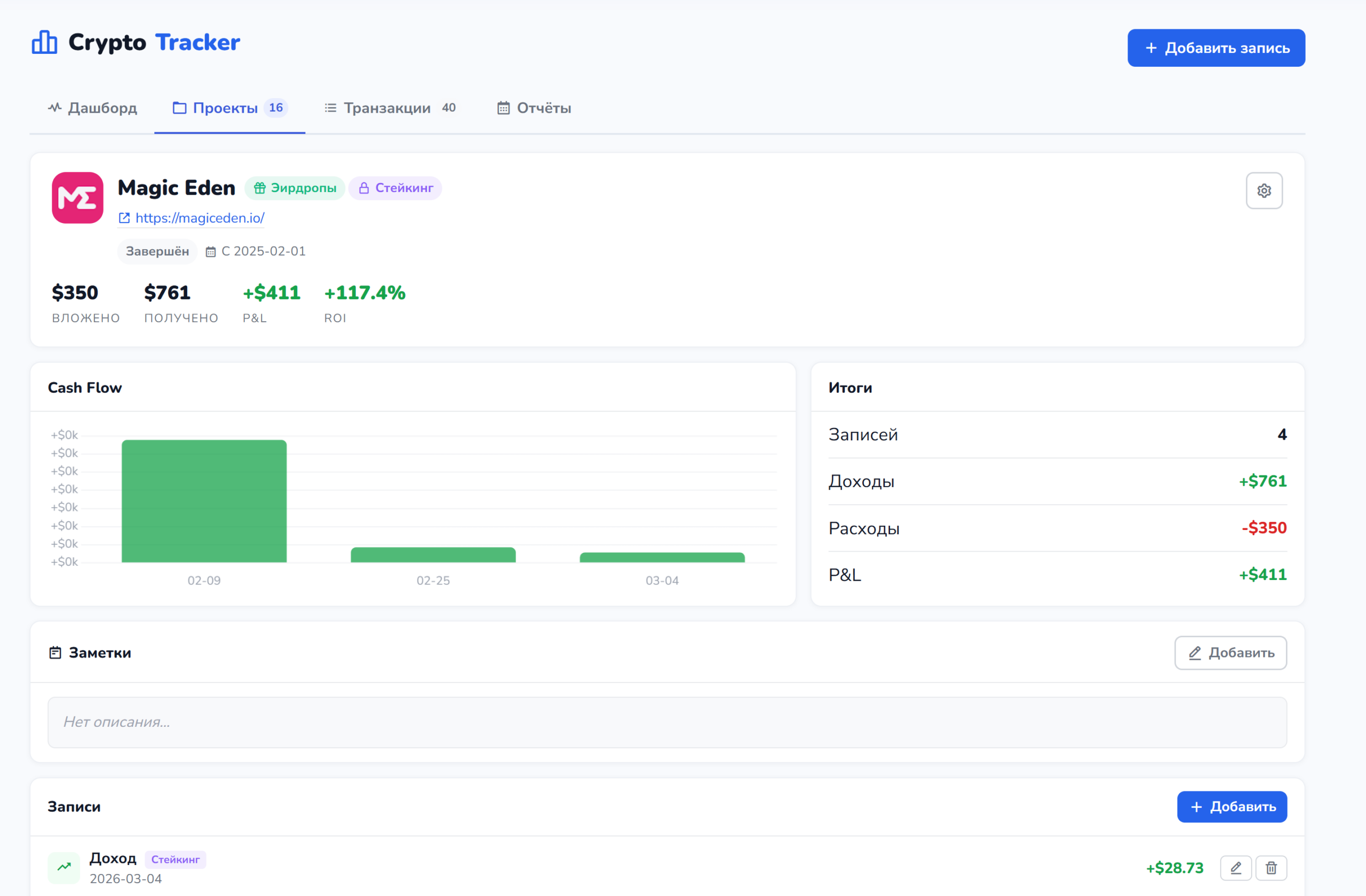Click the Magic Eden project logo
The width and height of the screenshot is (1366, 896).
point(77,198)
